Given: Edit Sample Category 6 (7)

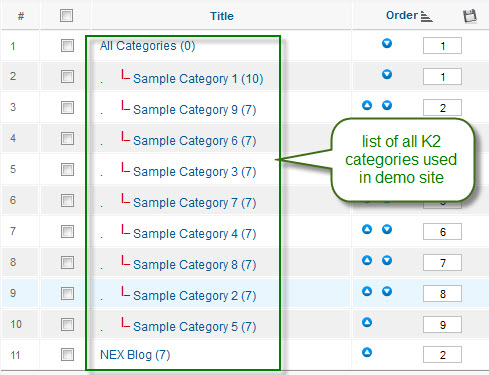Looking at the screenshot, I should tap(194, 141).
